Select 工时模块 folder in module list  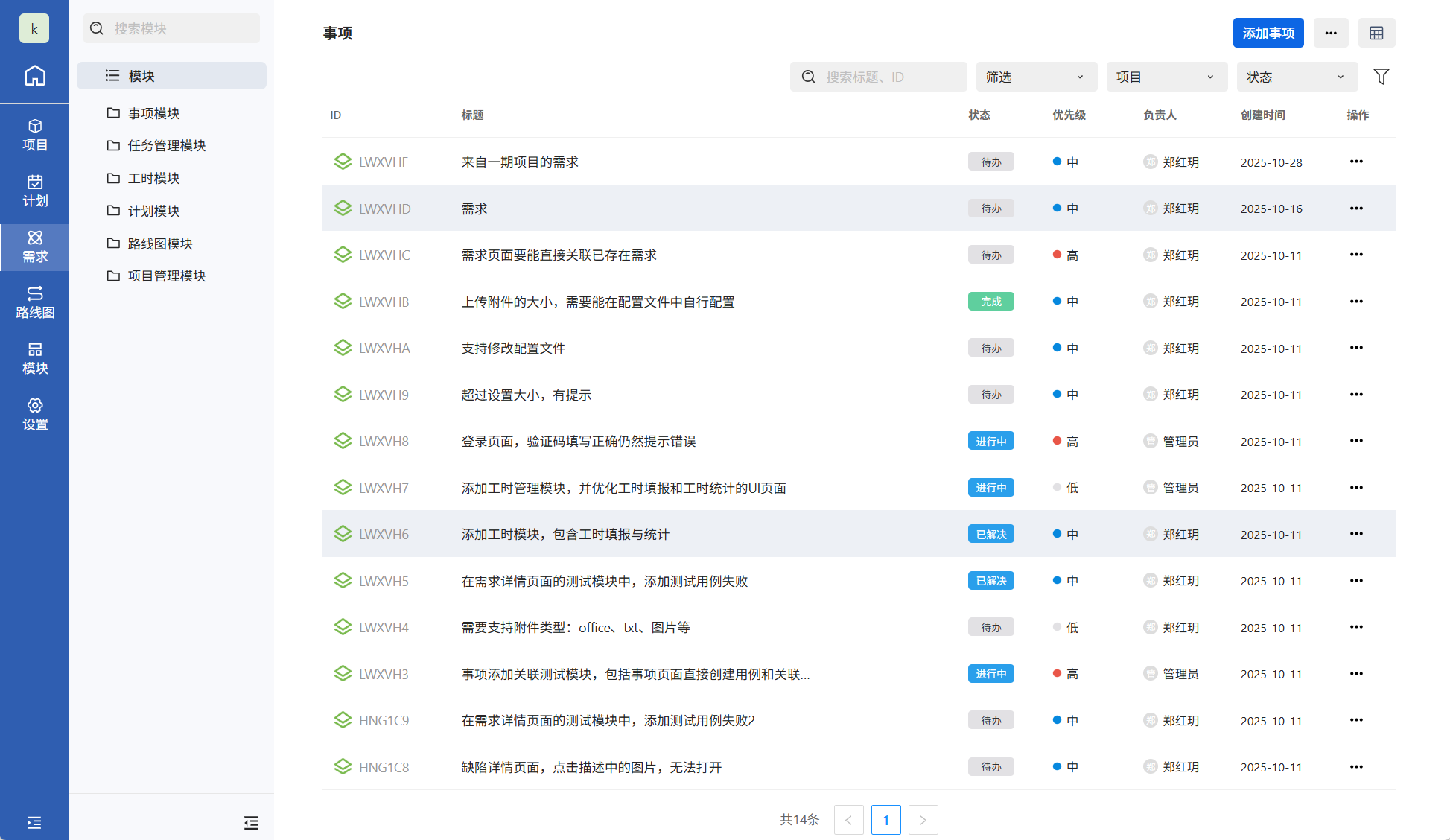coord(153,178)
